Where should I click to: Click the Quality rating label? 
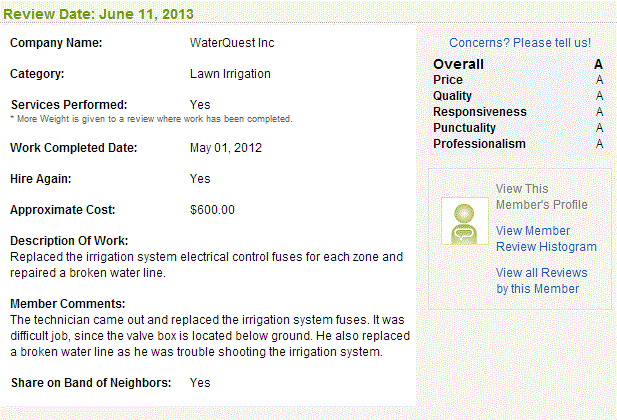(452, 96)
